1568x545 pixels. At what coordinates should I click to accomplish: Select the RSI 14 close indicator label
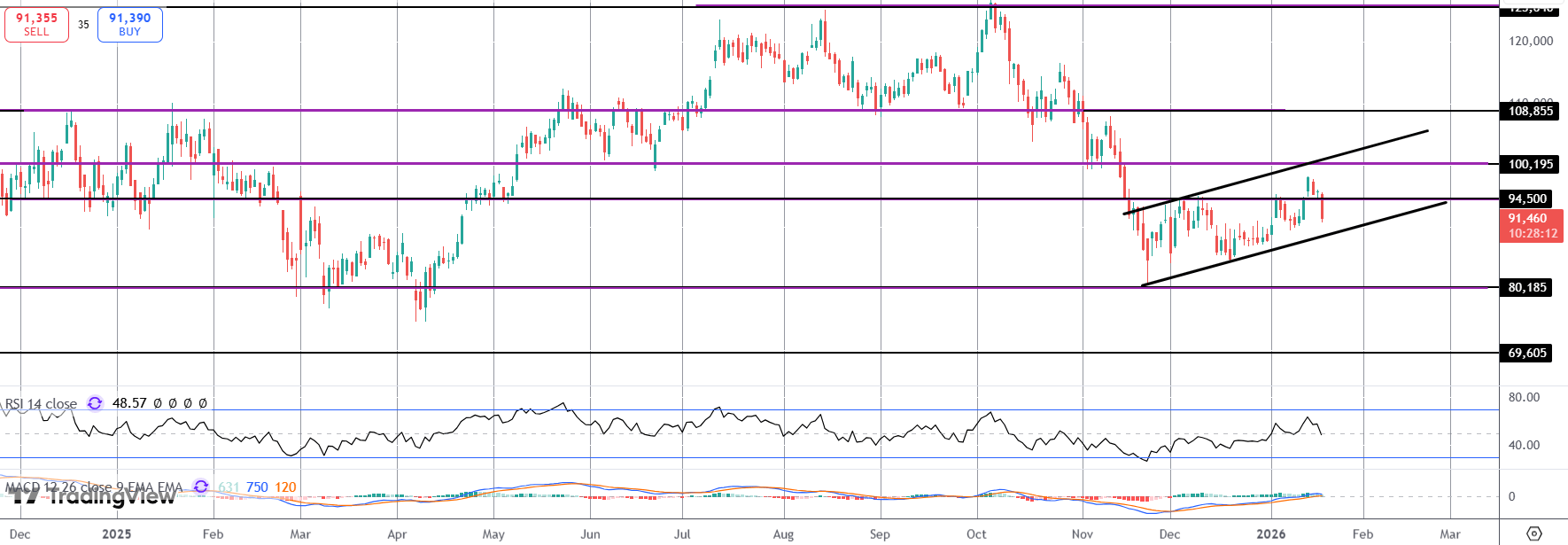41,403
